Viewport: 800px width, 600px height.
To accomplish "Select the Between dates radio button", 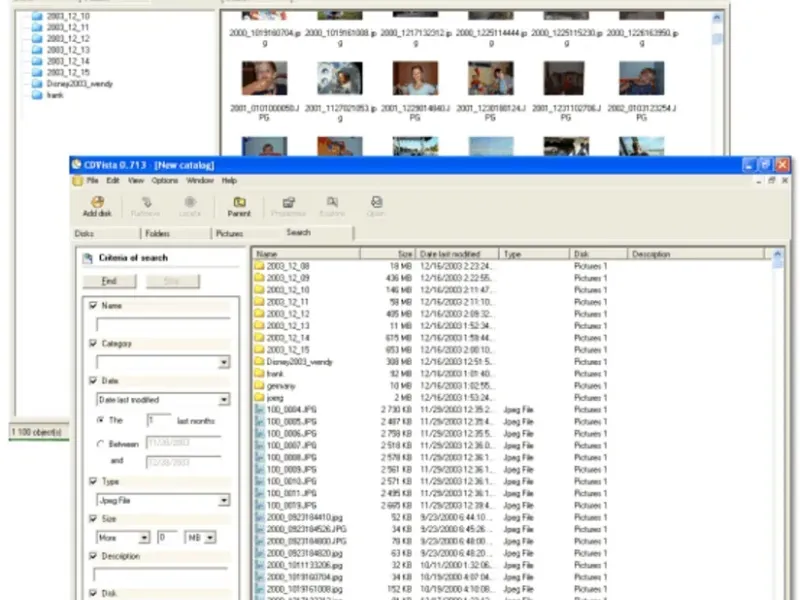I will point(99,443).
